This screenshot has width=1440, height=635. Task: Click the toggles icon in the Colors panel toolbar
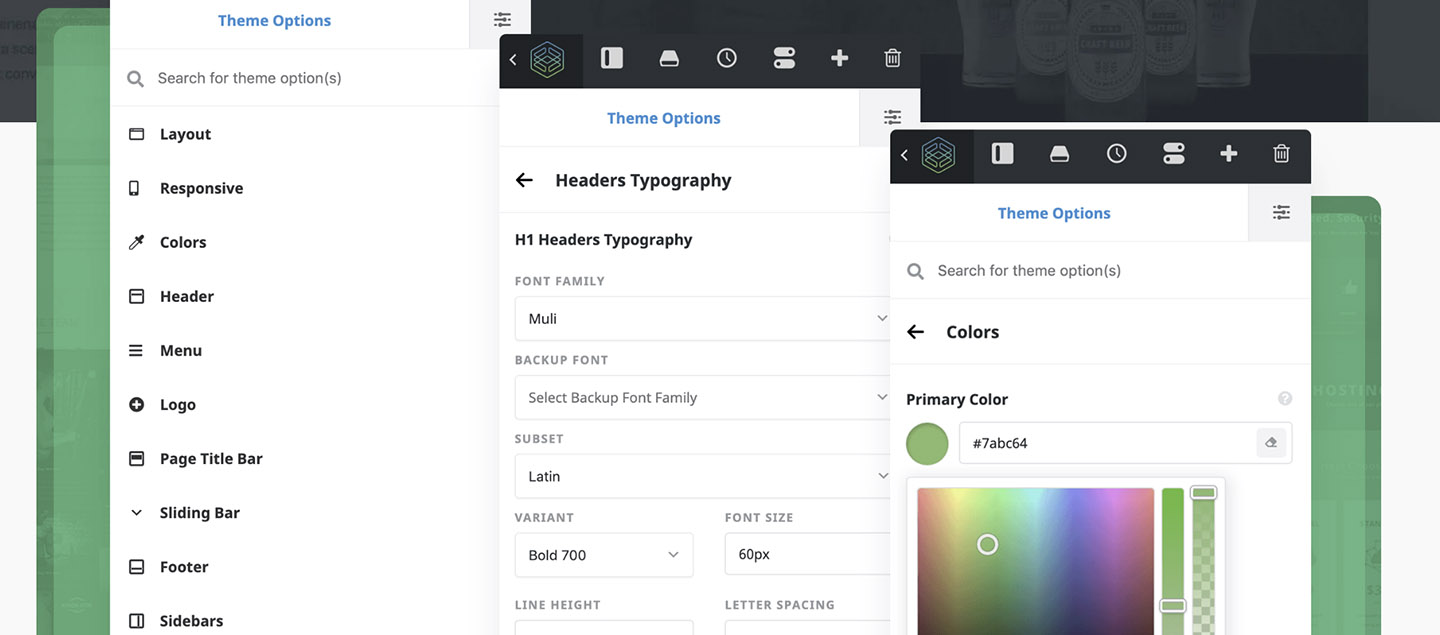pos(1173,154)
